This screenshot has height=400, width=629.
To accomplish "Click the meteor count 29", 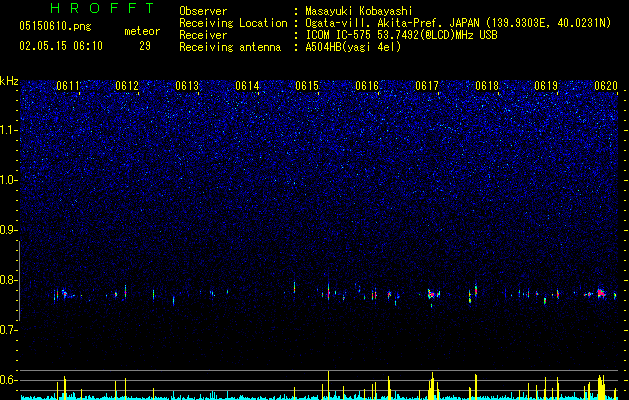I will coord(145,46).
